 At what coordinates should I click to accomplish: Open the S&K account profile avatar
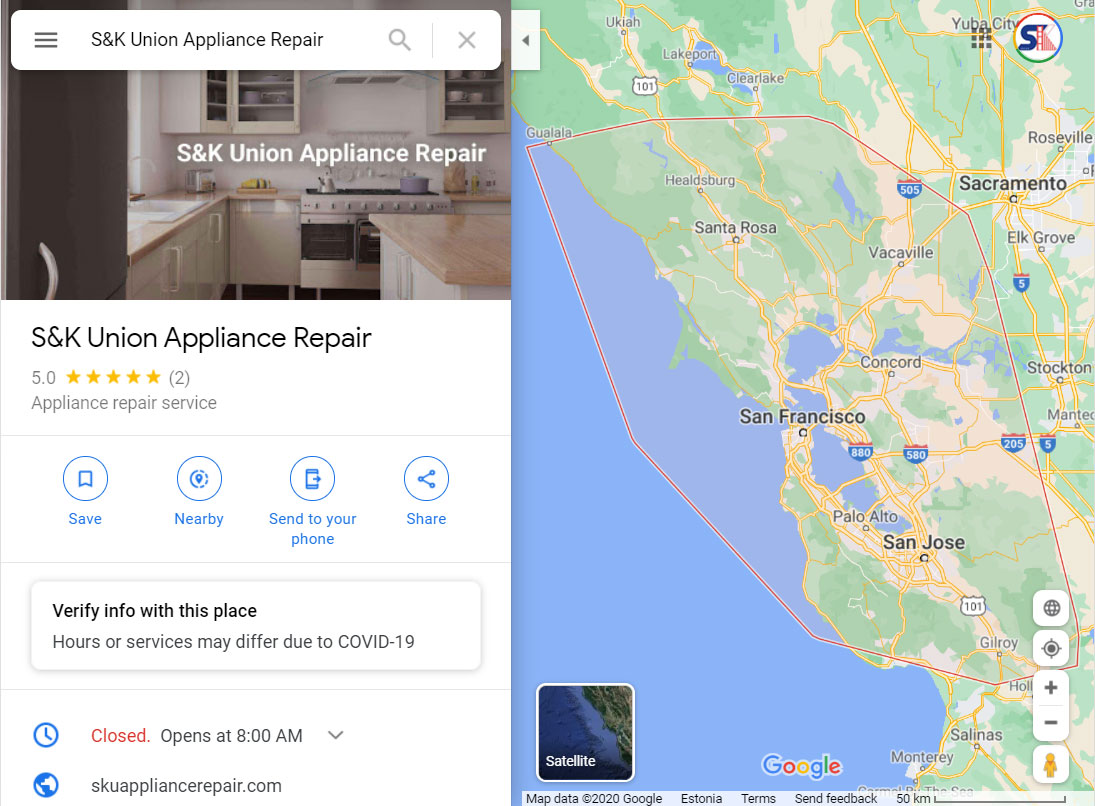coord(1038,38)
